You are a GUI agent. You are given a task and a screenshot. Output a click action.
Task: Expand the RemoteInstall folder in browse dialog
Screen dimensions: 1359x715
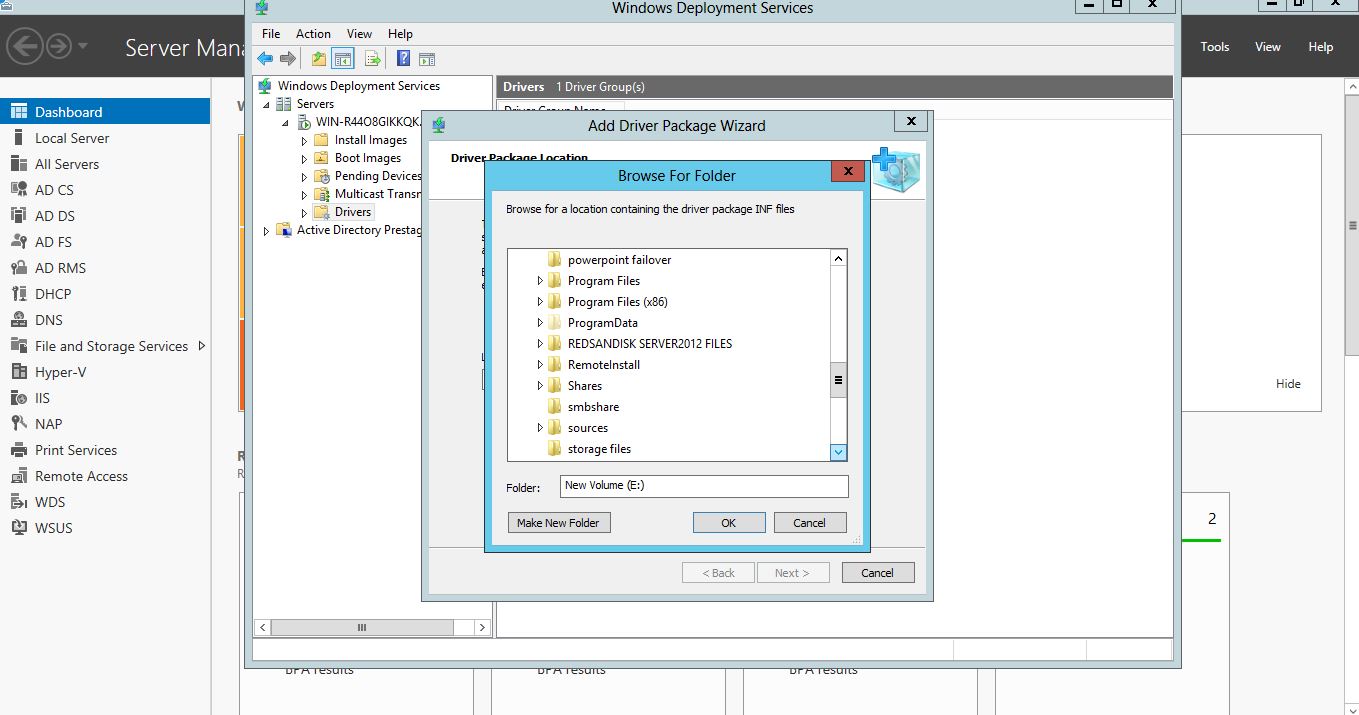(541, 365)
